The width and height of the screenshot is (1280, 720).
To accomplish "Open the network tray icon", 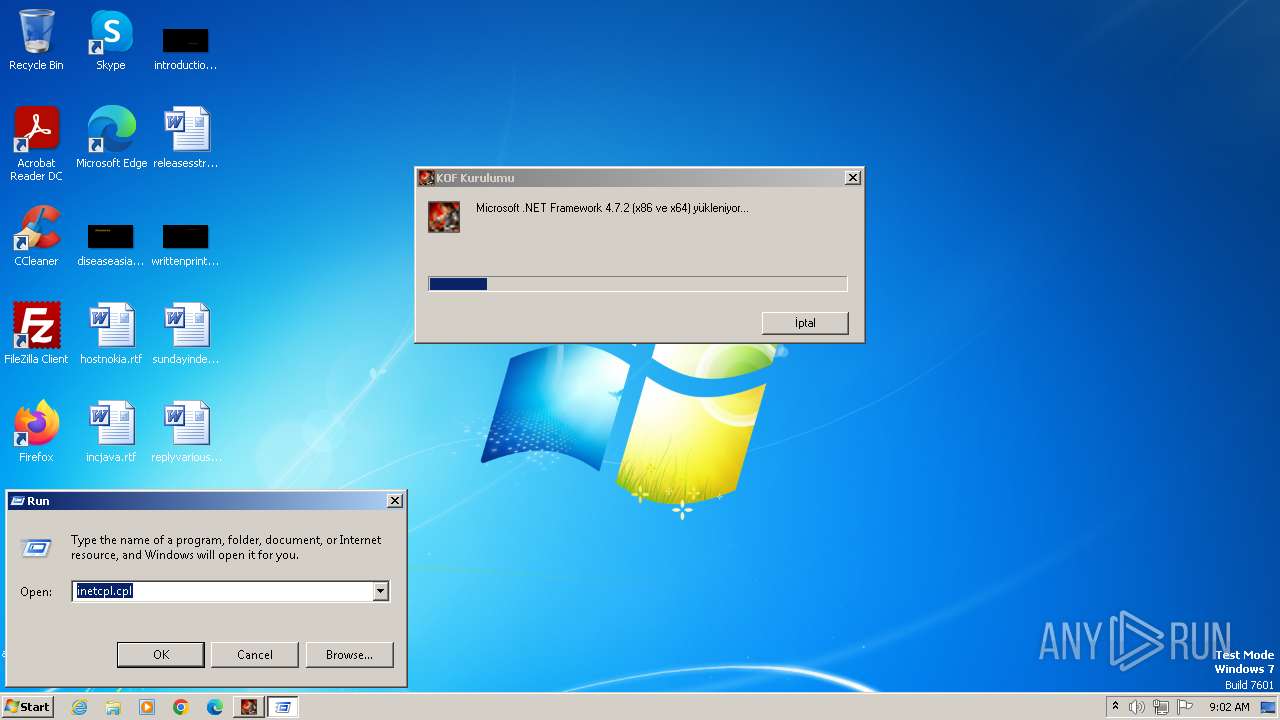I will [1161, 707].
